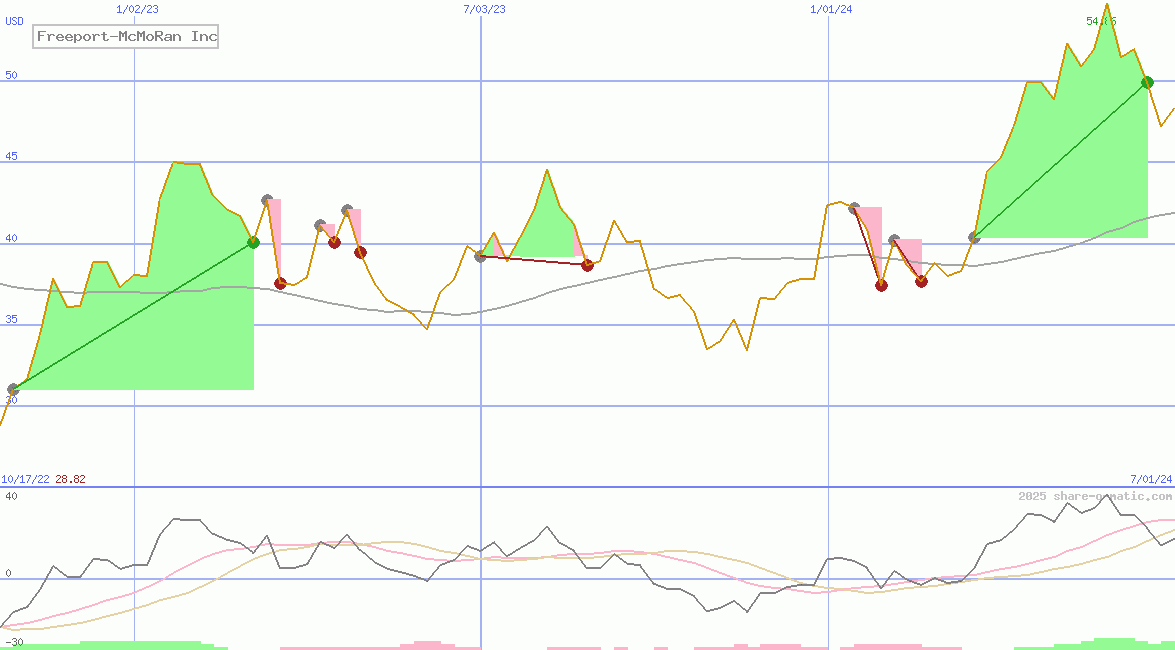
Task: Select the green exit marker at 50 USD
Action: point(1147,82)
